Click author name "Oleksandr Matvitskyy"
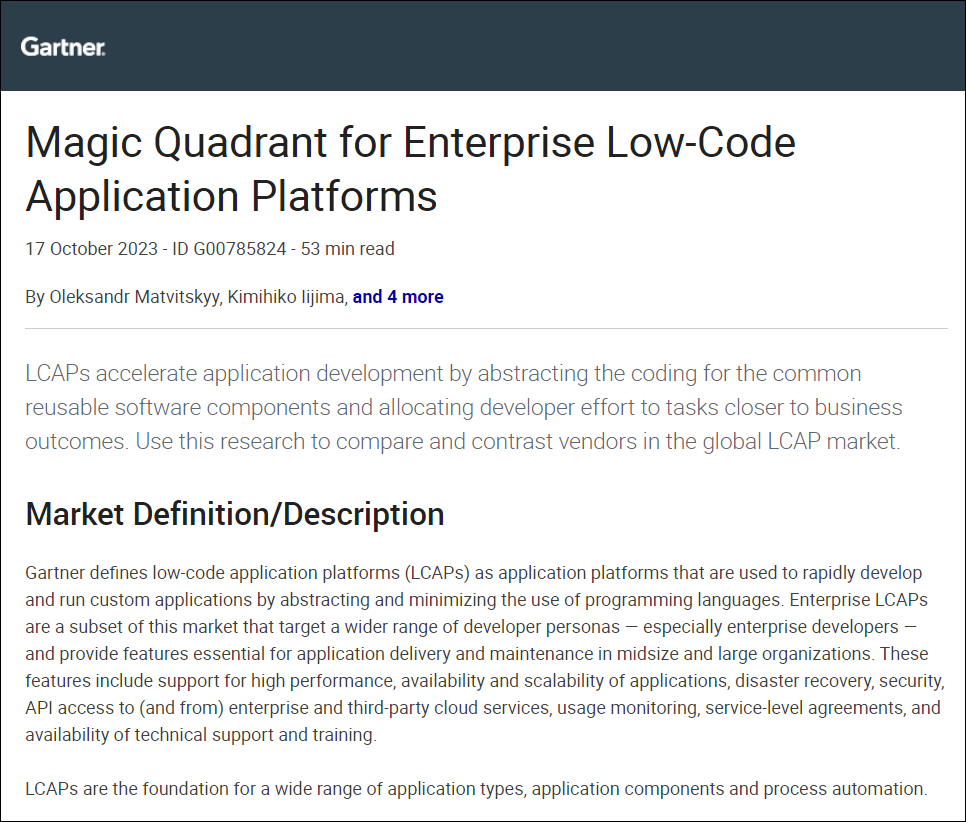The image size is (966, 822). point(134,297)
